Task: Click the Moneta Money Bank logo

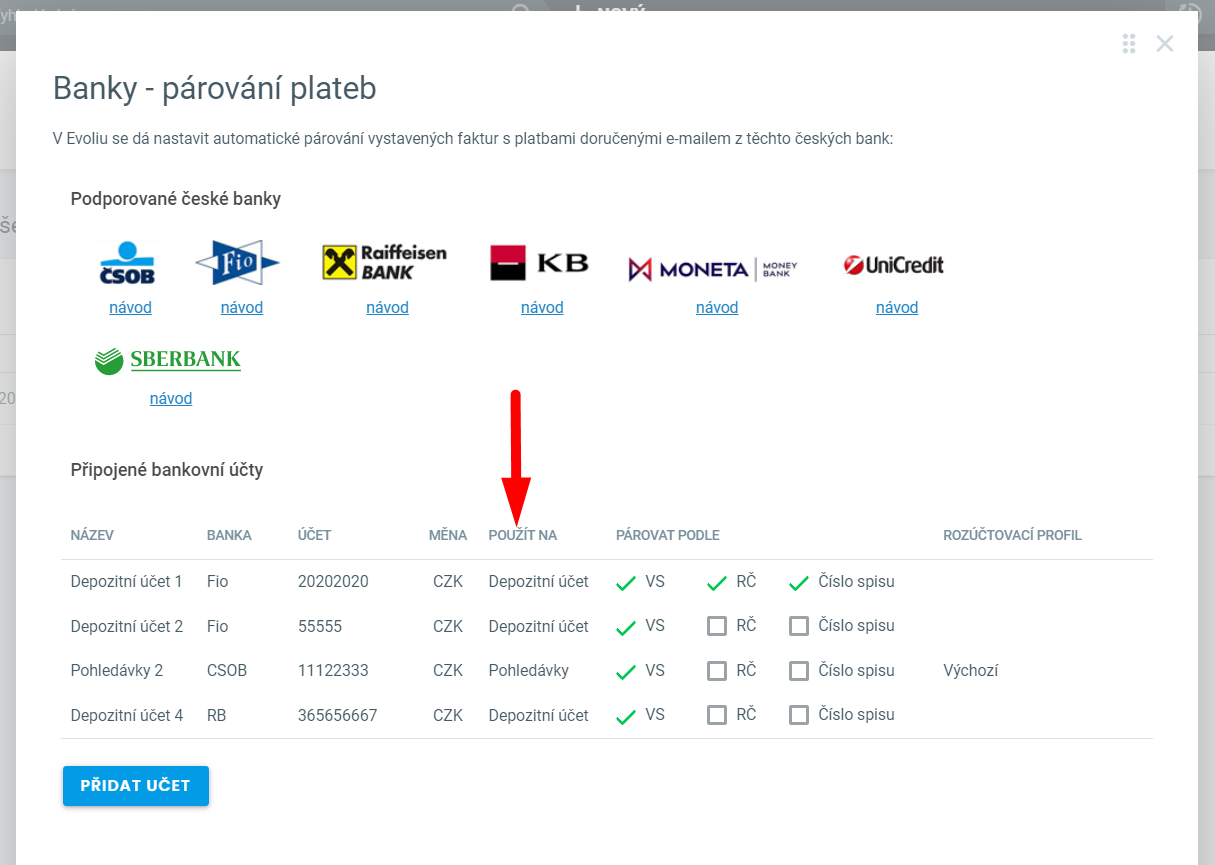Action: click(713, 268)
